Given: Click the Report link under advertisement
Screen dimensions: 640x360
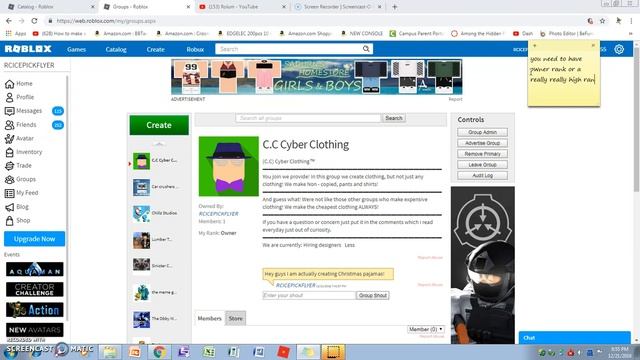Looking at the screenshot, I should (x=456, y=99).
